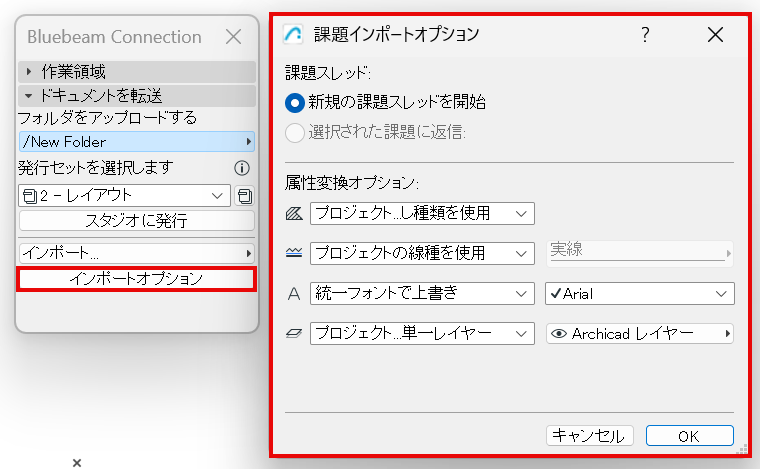Click the info icon beside 発行セットを選択します
The height and width of the screenshot is (469, 760).
(242, 168)
